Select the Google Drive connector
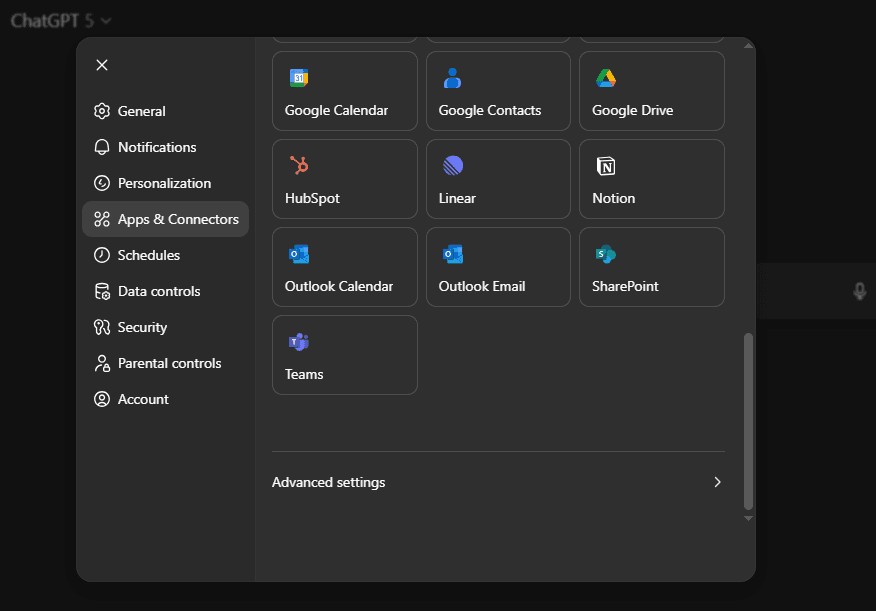The height and width of the screenshot is (611, 876). 651,91
